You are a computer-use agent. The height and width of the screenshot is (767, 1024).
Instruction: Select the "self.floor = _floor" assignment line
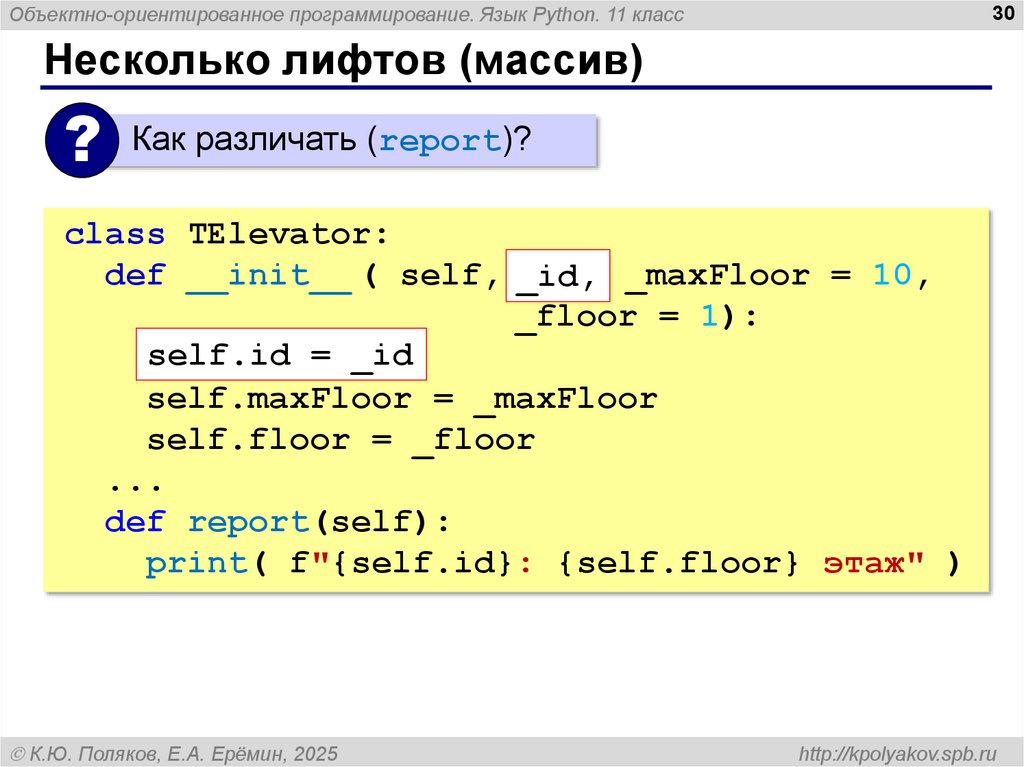click(x=341, y=440)
